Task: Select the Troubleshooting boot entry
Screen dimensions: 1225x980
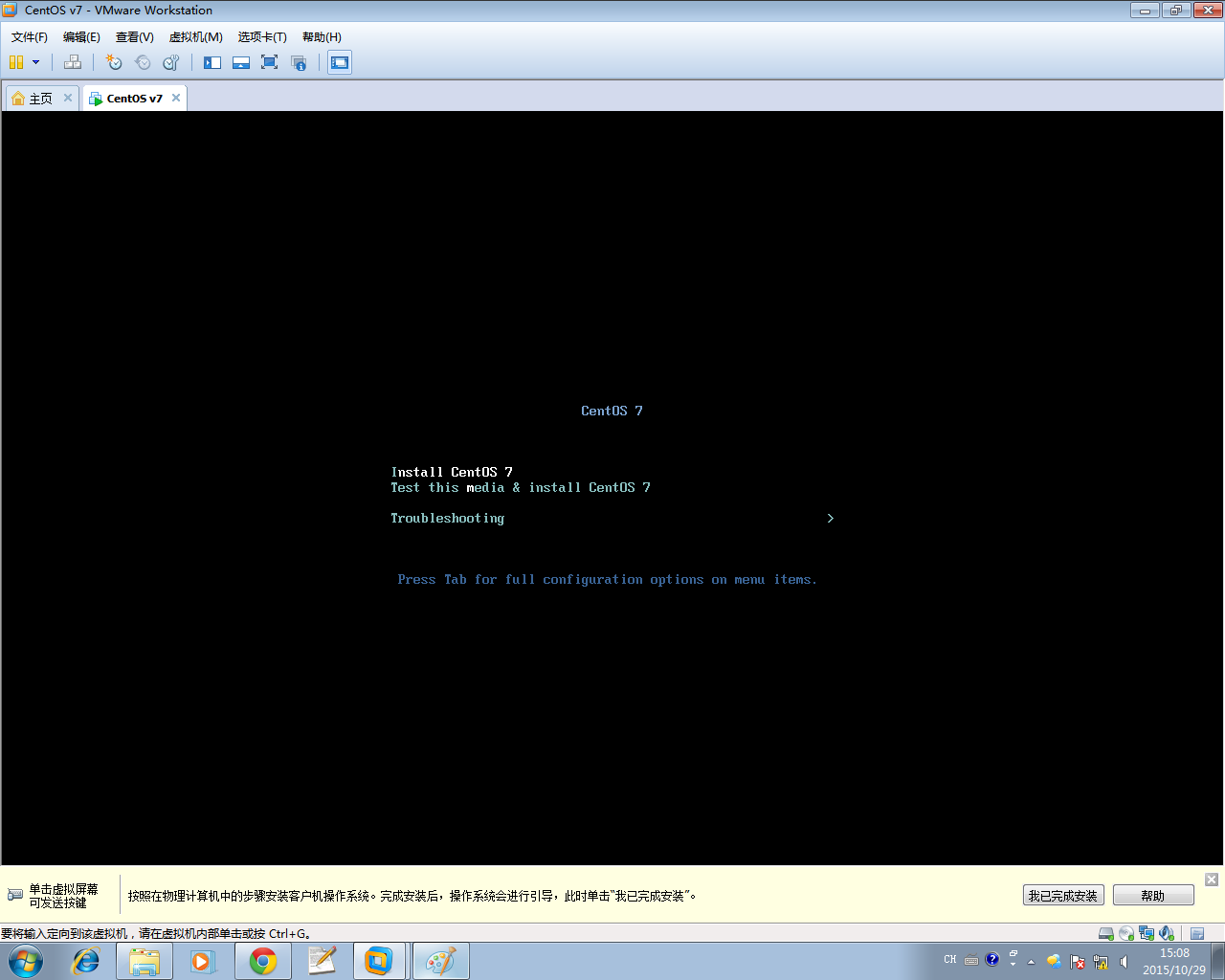Action: point(447,518)
